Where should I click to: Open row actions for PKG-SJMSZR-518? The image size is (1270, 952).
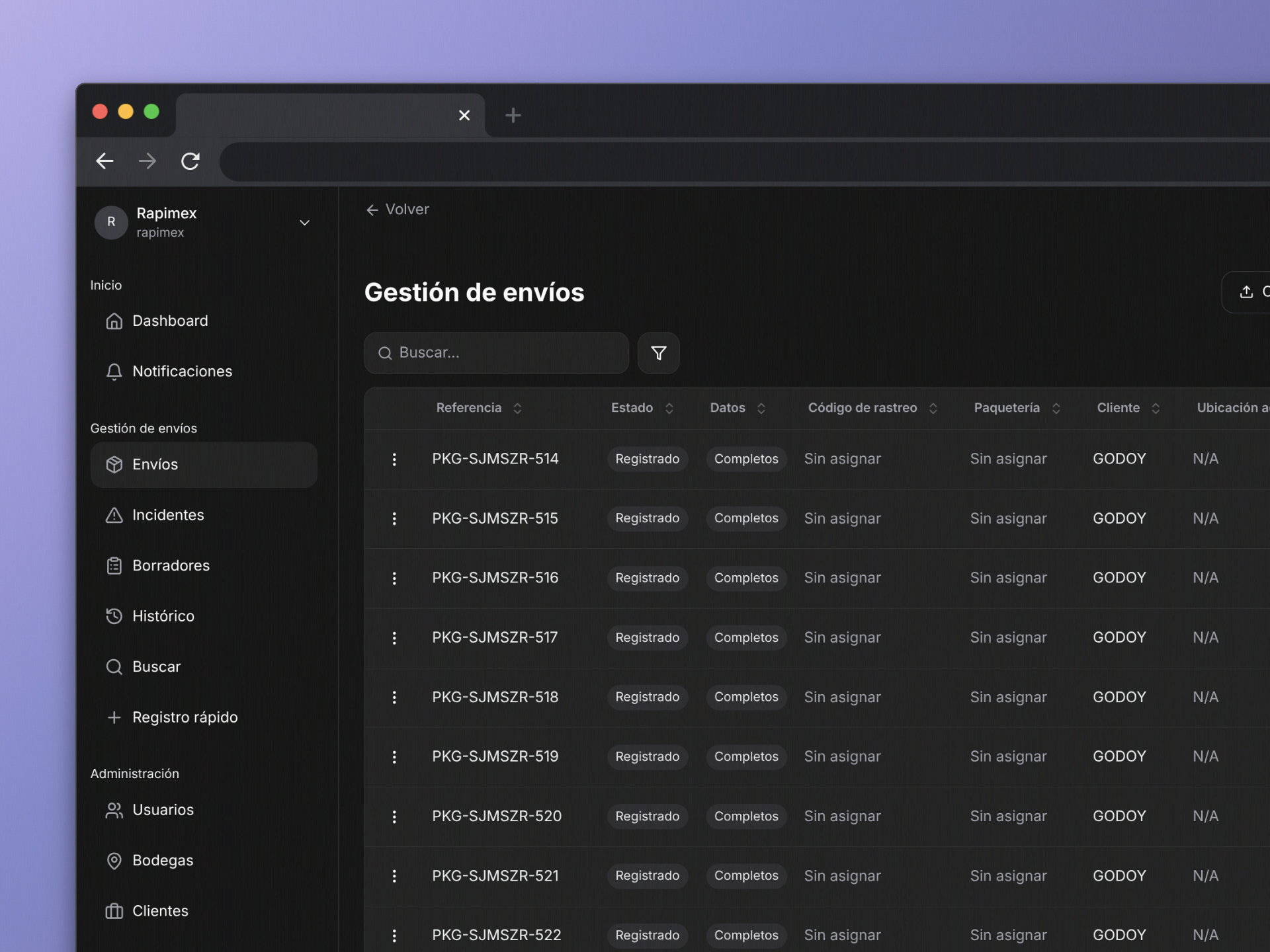[x=394, y=697]
